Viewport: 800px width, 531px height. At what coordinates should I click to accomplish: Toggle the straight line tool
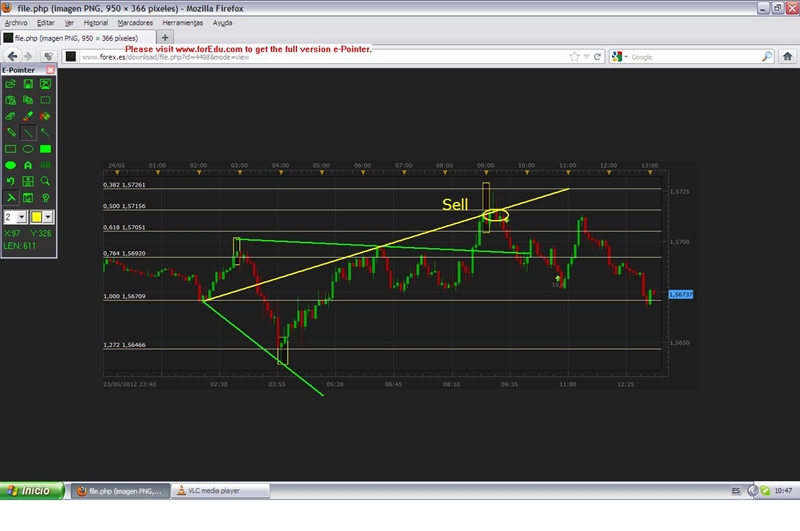click(x=28, y=132)
